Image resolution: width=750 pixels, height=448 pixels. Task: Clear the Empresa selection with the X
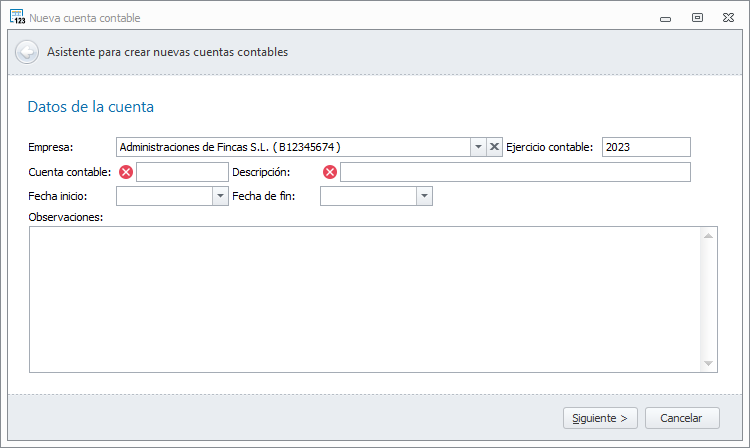[x=494, y=147]
